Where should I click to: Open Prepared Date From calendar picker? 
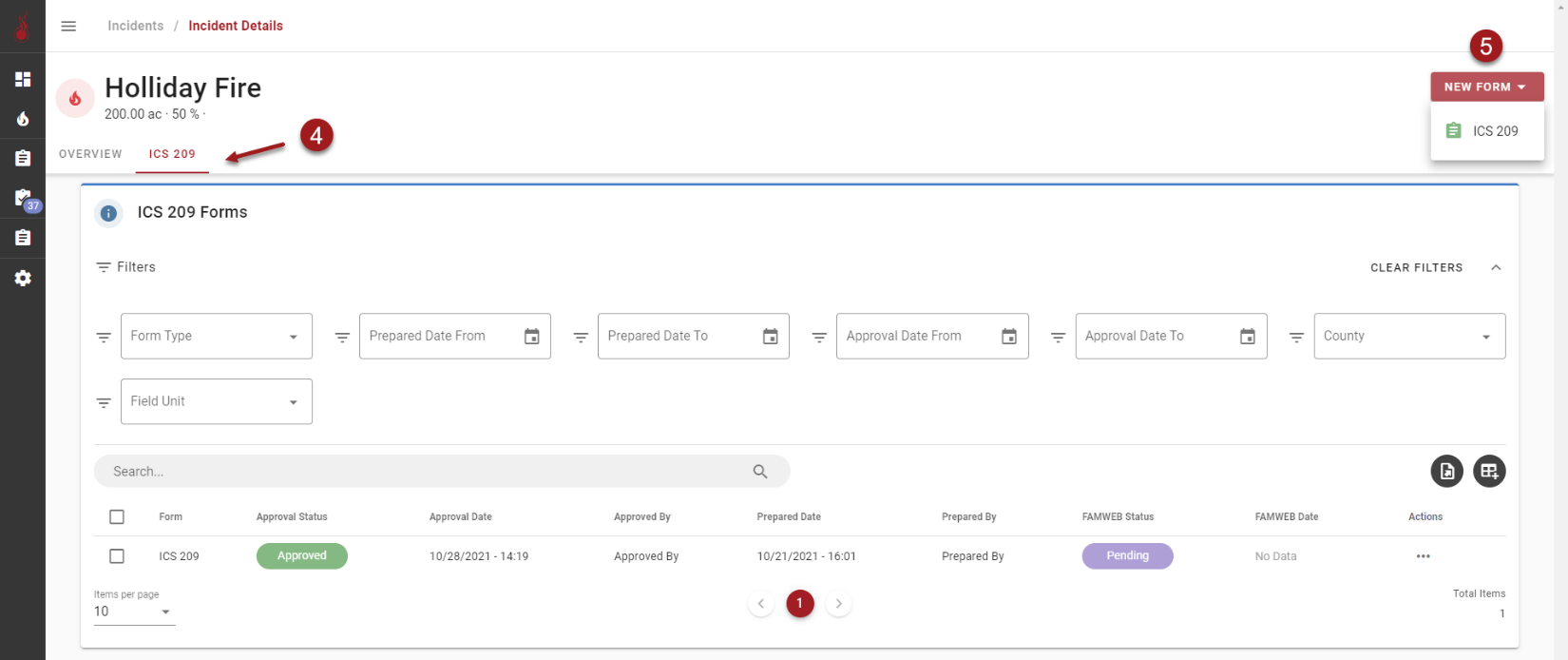(532, 337)
